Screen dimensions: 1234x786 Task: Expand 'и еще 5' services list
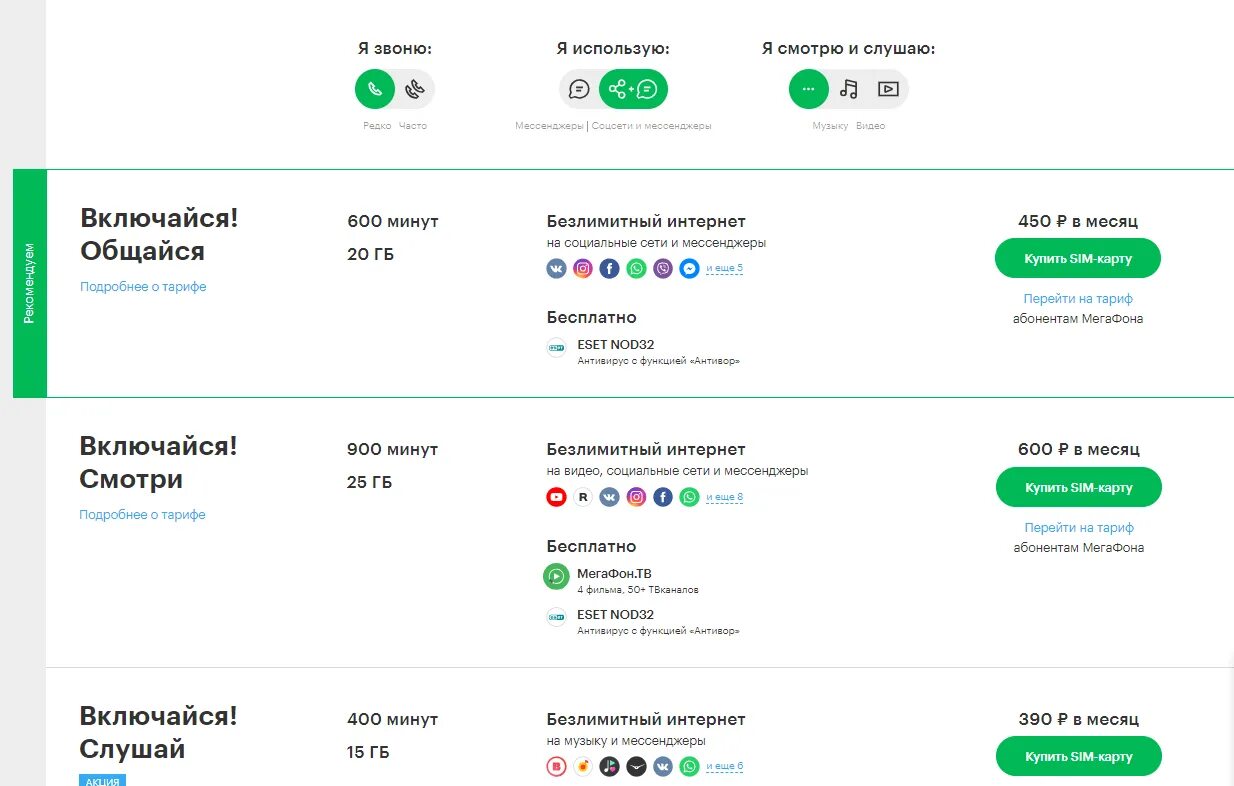pyautogui.click(x=724, y=269)
